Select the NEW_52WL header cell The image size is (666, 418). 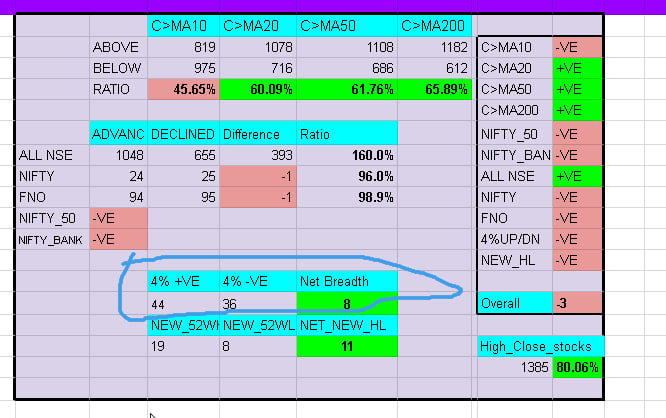coord(258,325)
